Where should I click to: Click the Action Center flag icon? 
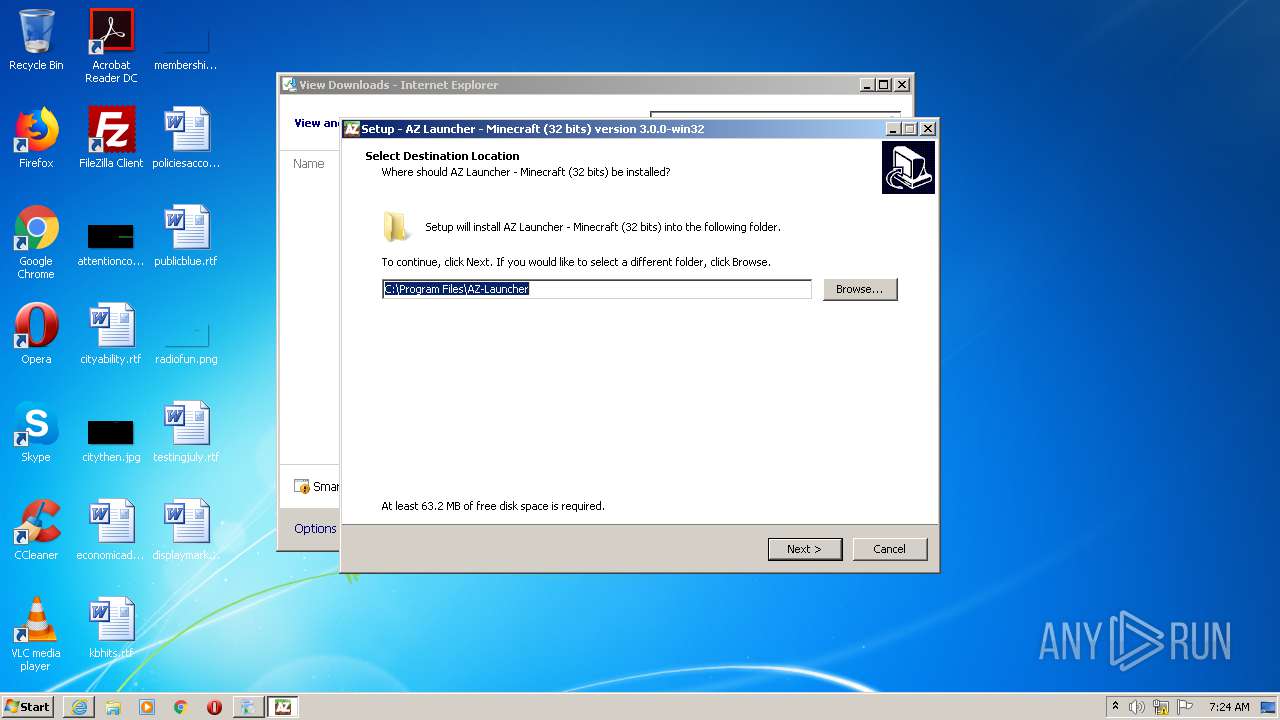[1185, 707]
